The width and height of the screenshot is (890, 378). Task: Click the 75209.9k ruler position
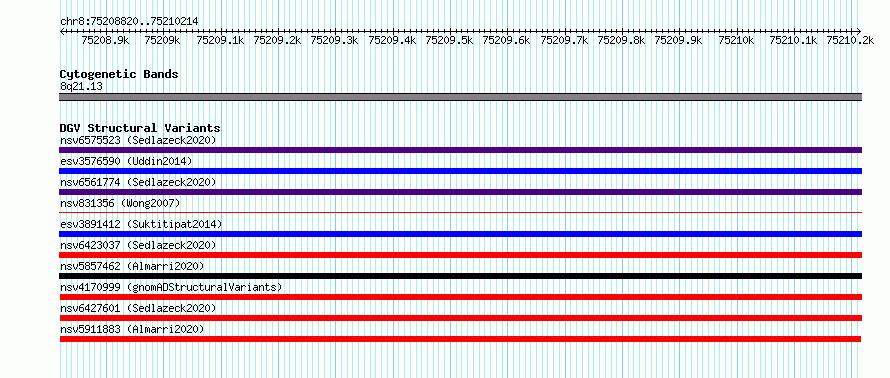tap(679, 40)
